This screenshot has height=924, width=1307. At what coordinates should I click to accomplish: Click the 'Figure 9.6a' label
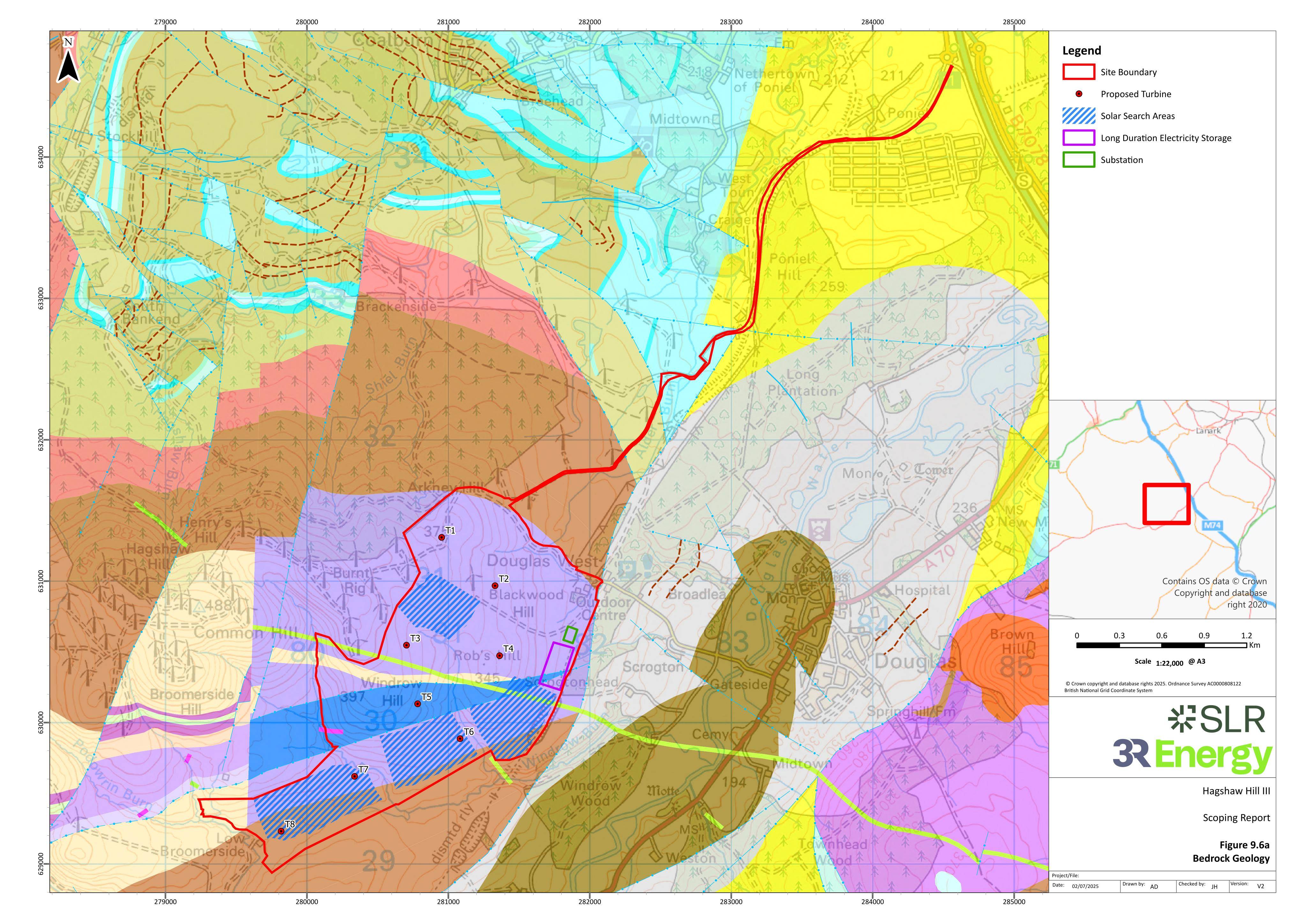click(x=1244, y=845)
